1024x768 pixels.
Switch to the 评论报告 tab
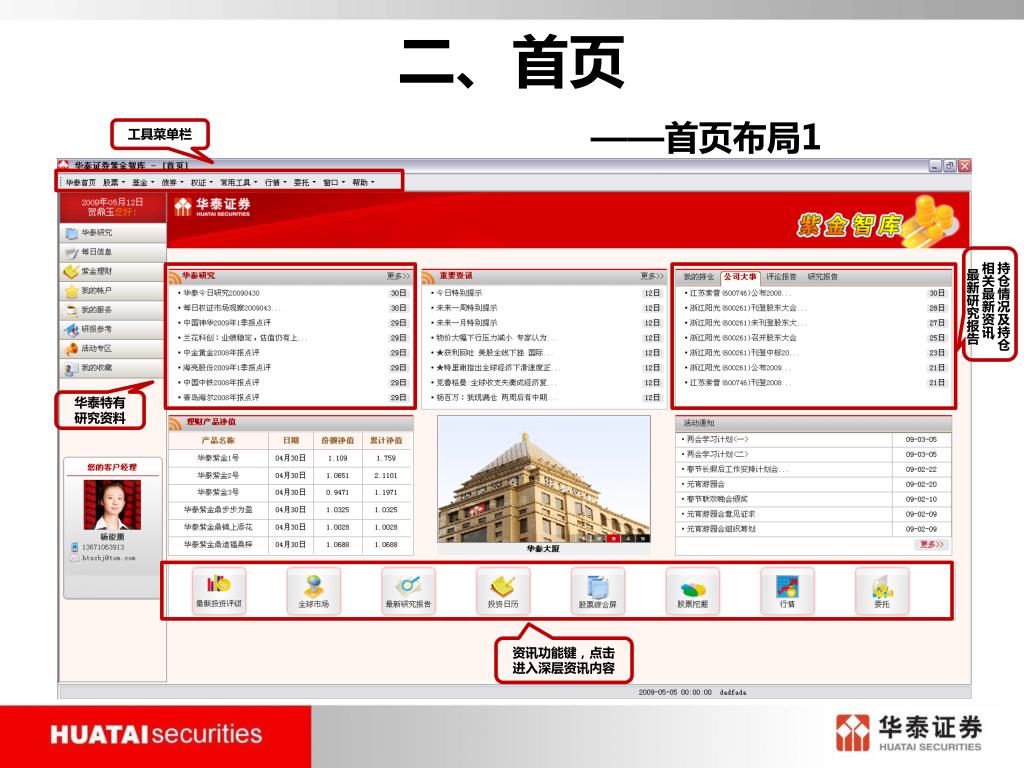781,277
